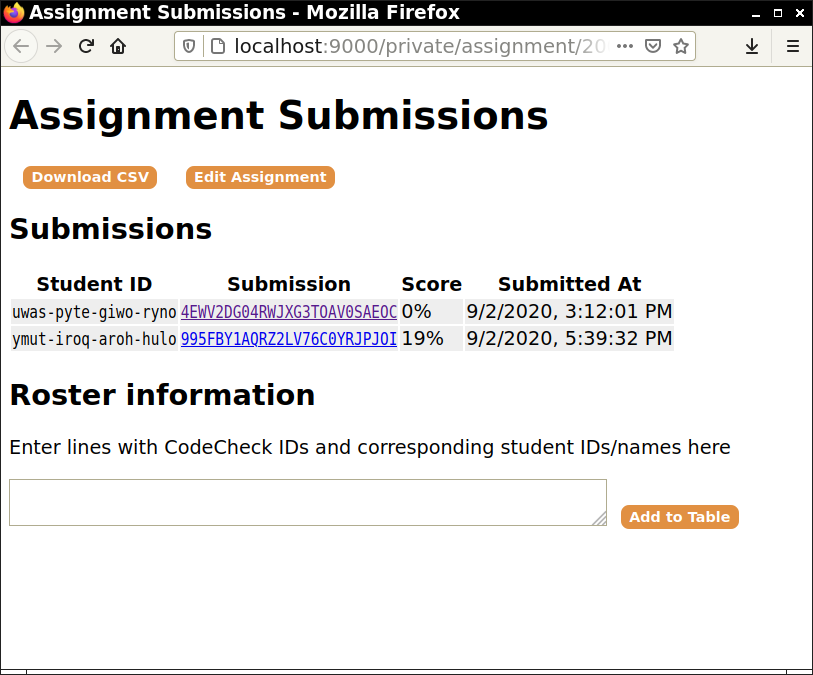The height and width of the screenshot is (675, 813).
Task: Open submission link 4EWV2DG04RWJXG3TOAV0SAEOC
Action: (289, 312)
